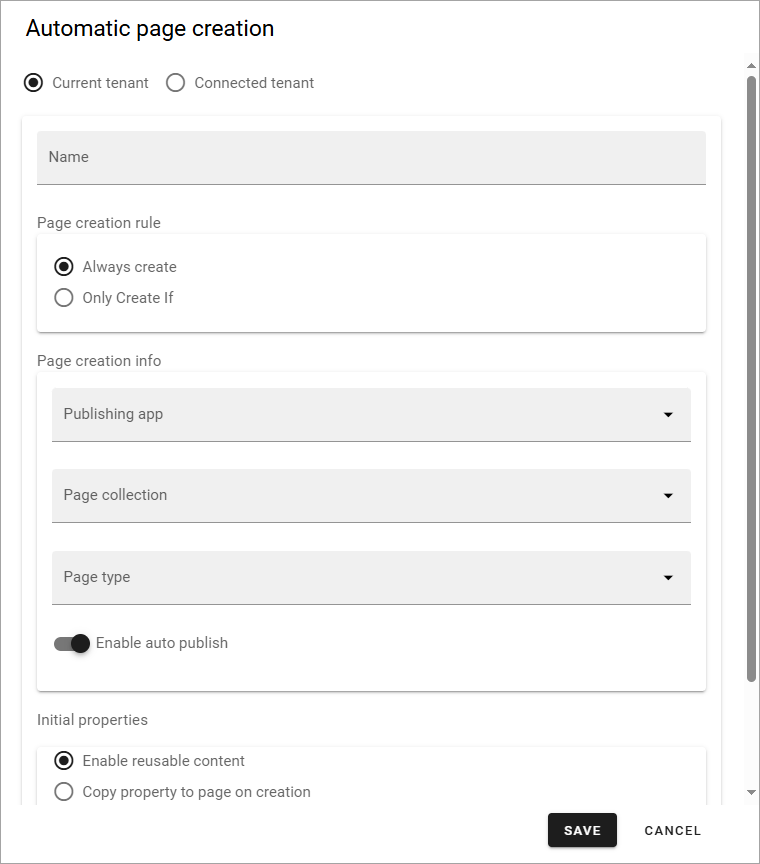Click the Publishing app dropdown arrow icon
Screen dimensions: 760x864
tap(668, 414)
